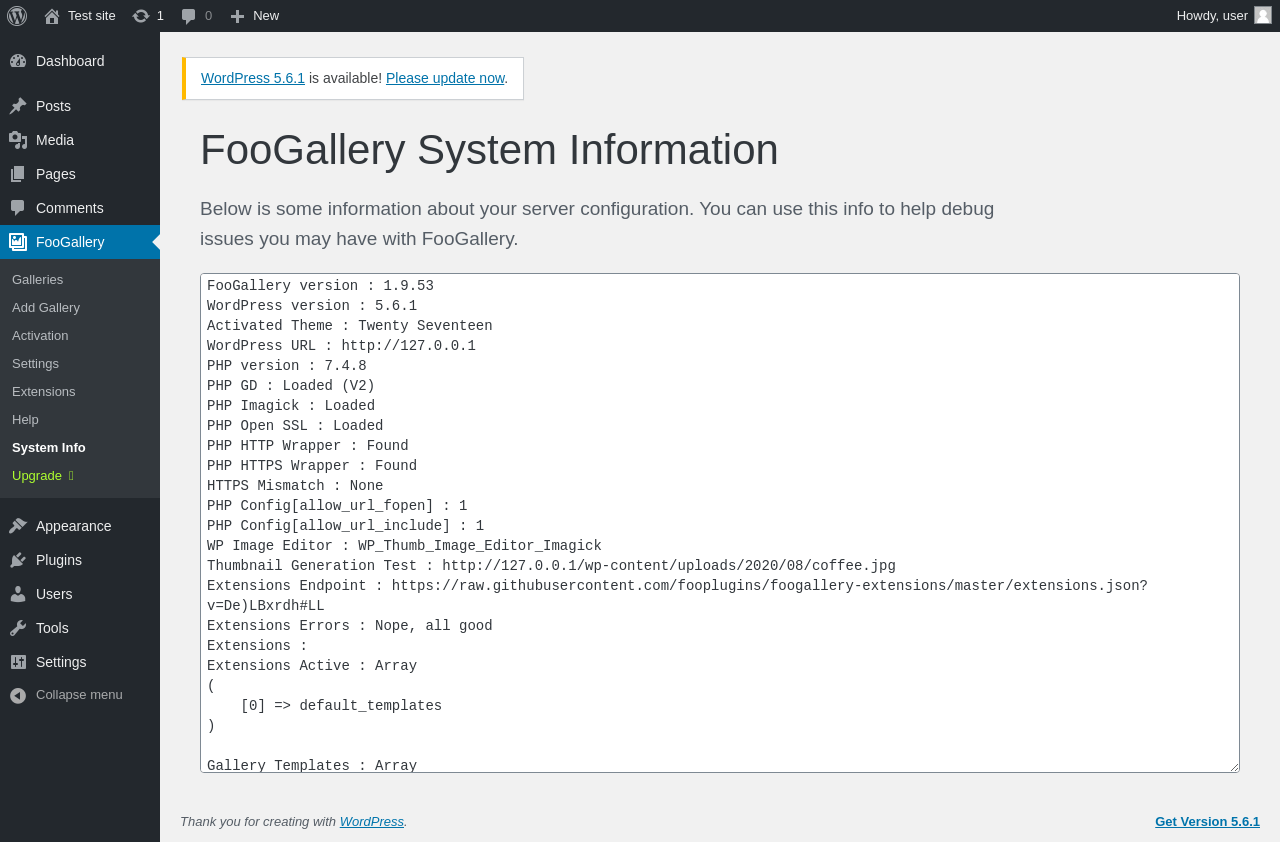Click the WordPress 5.6.1 notice link
Image resolution: width=1280 pixels, height=842 pixels.
(x=253, y=78)
